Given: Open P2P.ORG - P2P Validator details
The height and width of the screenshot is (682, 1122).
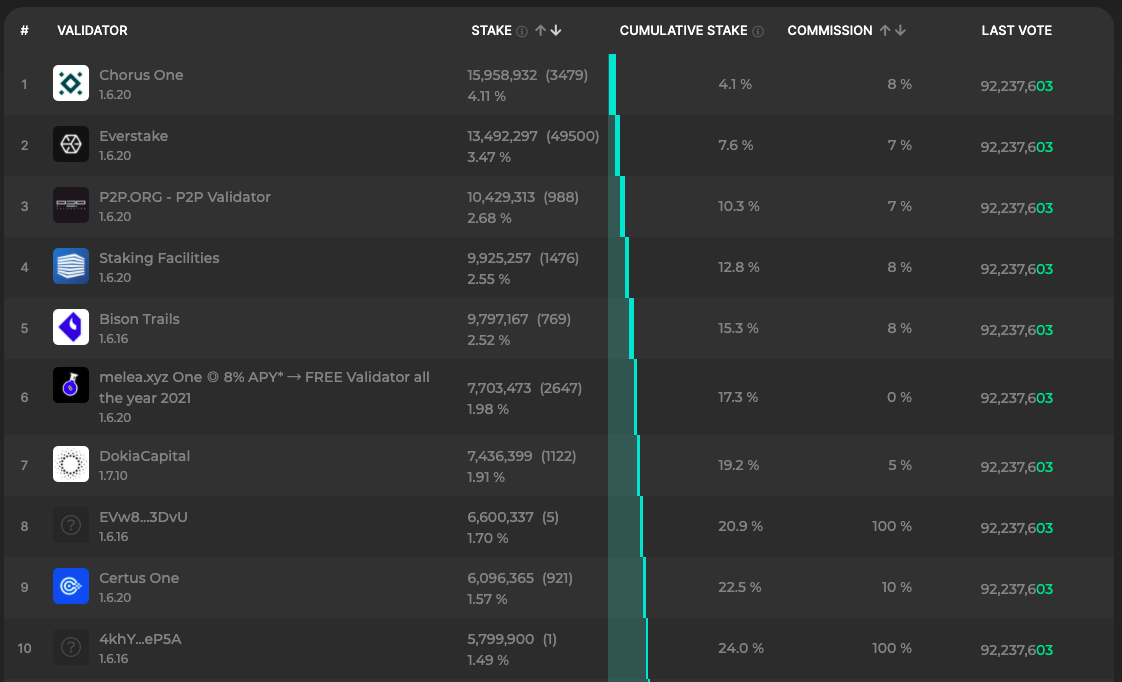Looking at the screenshot, I should coord(185,197).
